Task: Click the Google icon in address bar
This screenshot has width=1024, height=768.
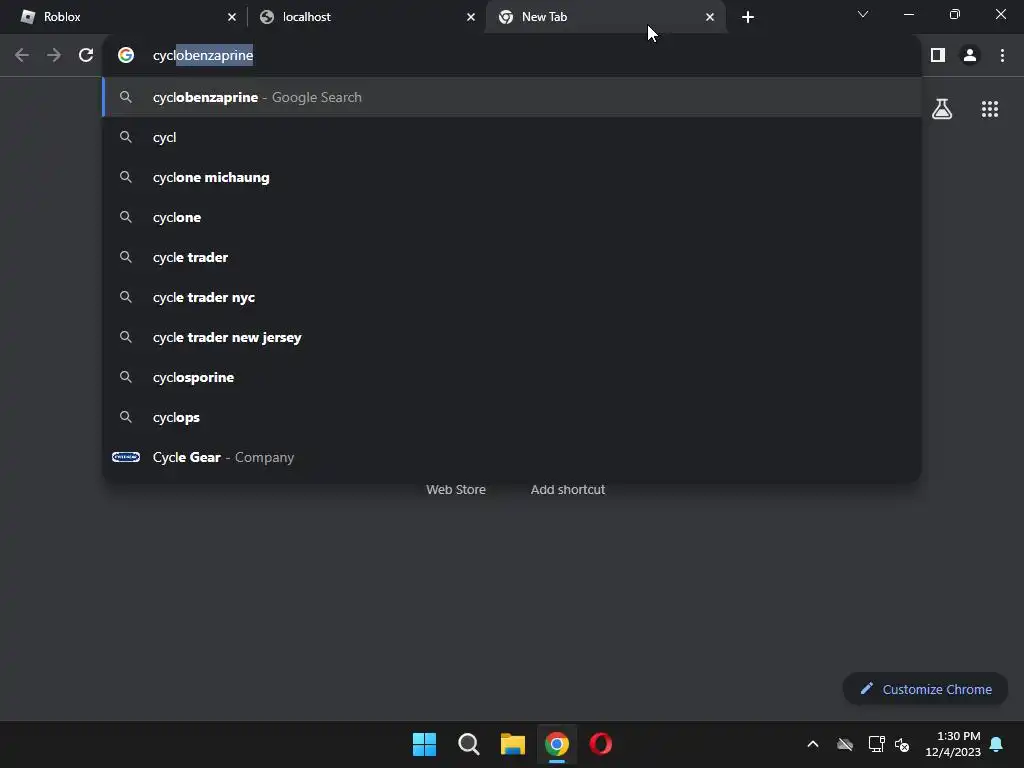Action: point(126,56)
